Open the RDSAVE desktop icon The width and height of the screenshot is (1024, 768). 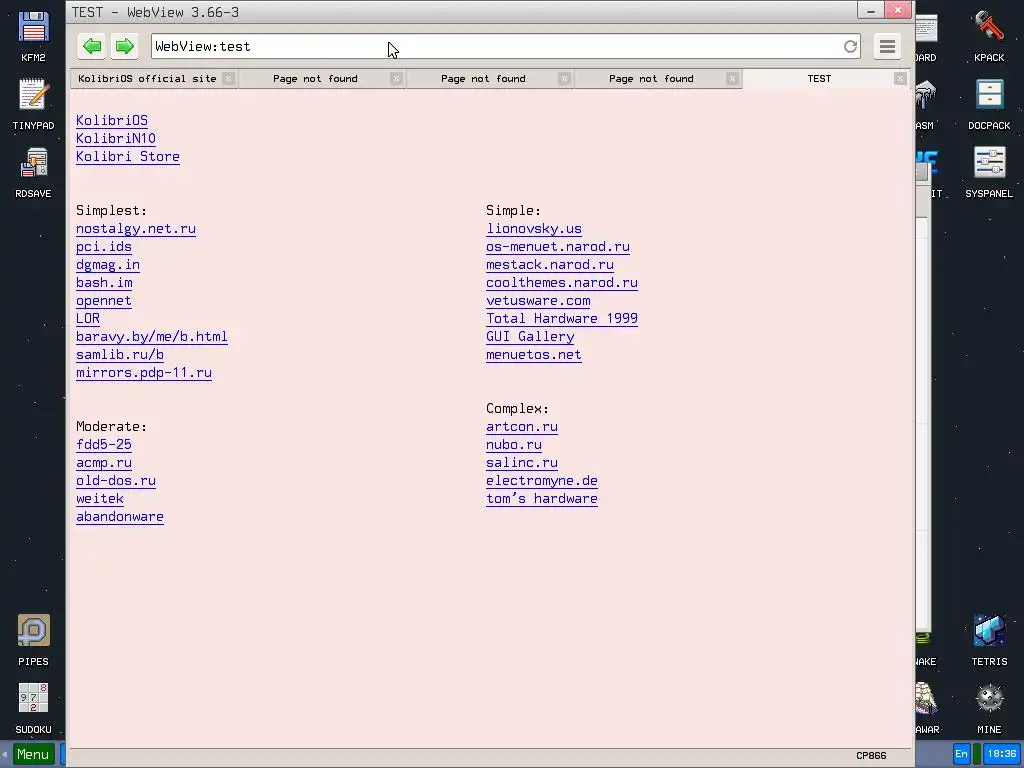33,172
